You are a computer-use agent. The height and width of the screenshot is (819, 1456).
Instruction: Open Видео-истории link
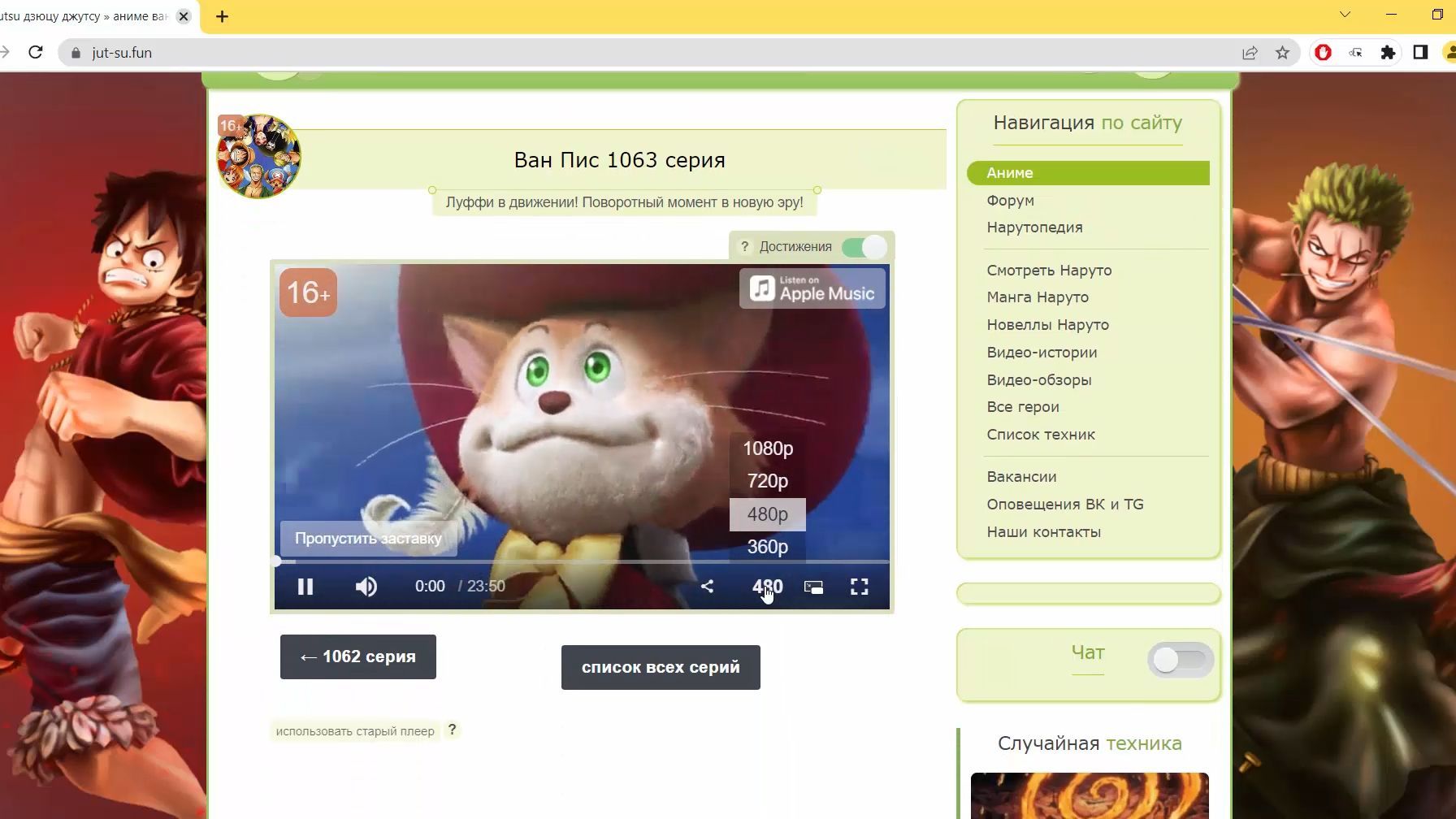coord(1042,353)
